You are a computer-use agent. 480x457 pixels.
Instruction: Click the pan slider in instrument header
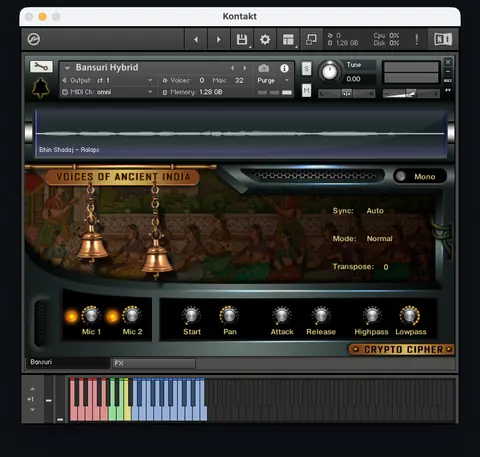pos(347,94)
